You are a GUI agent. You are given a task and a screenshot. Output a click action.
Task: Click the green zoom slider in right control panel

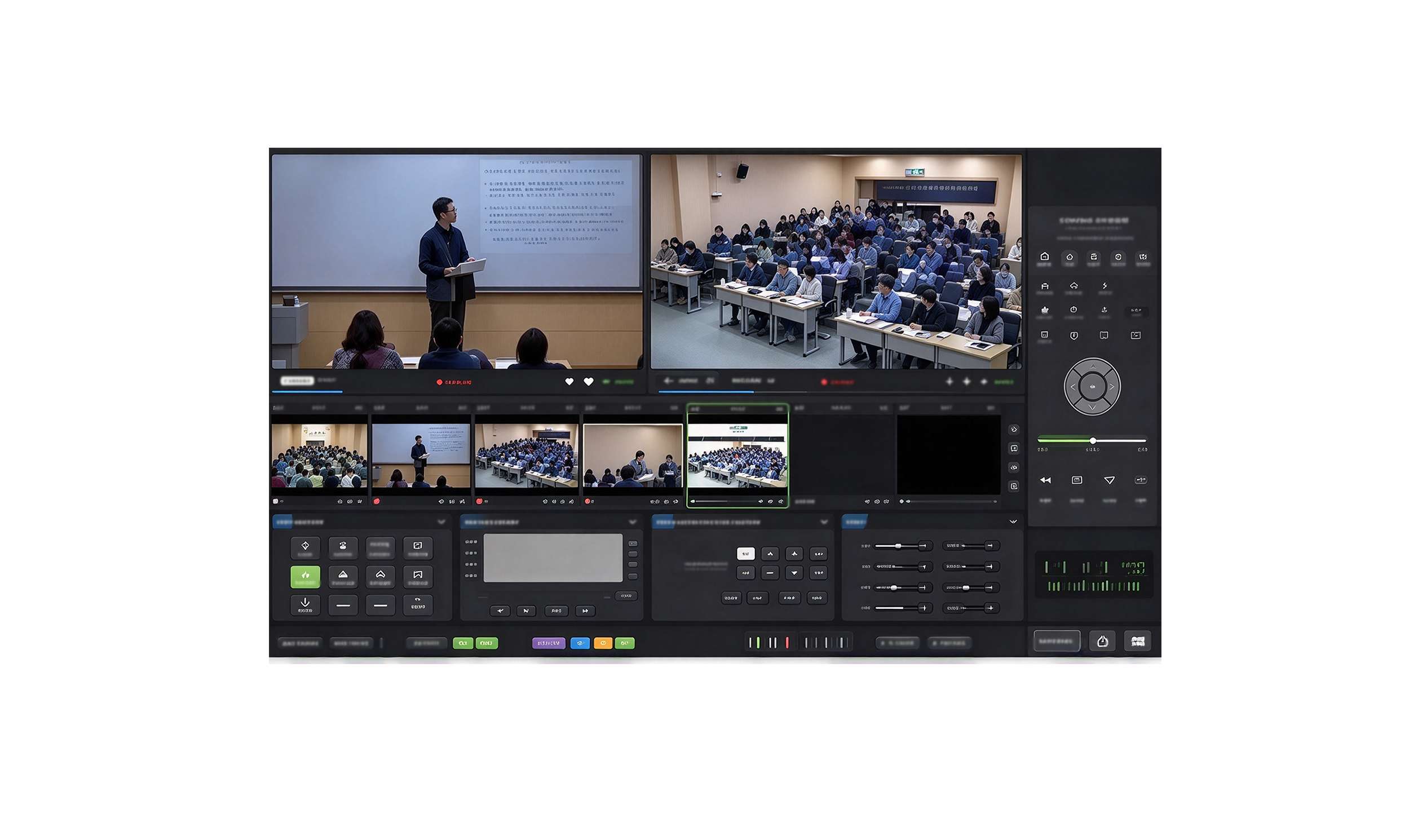[1092, 440]
